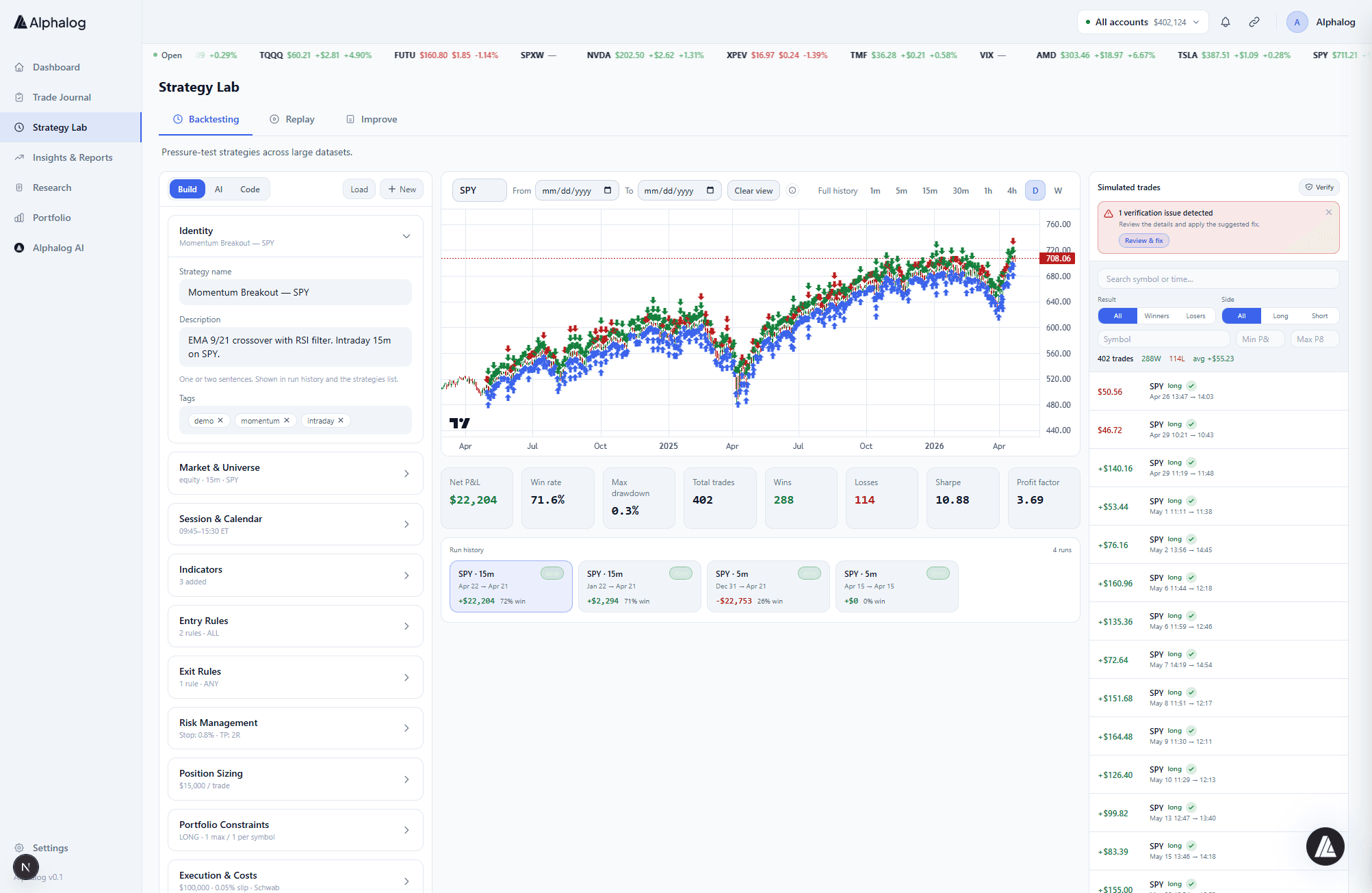
Task: Expand the Indicators section
Action: pos(296,575)
